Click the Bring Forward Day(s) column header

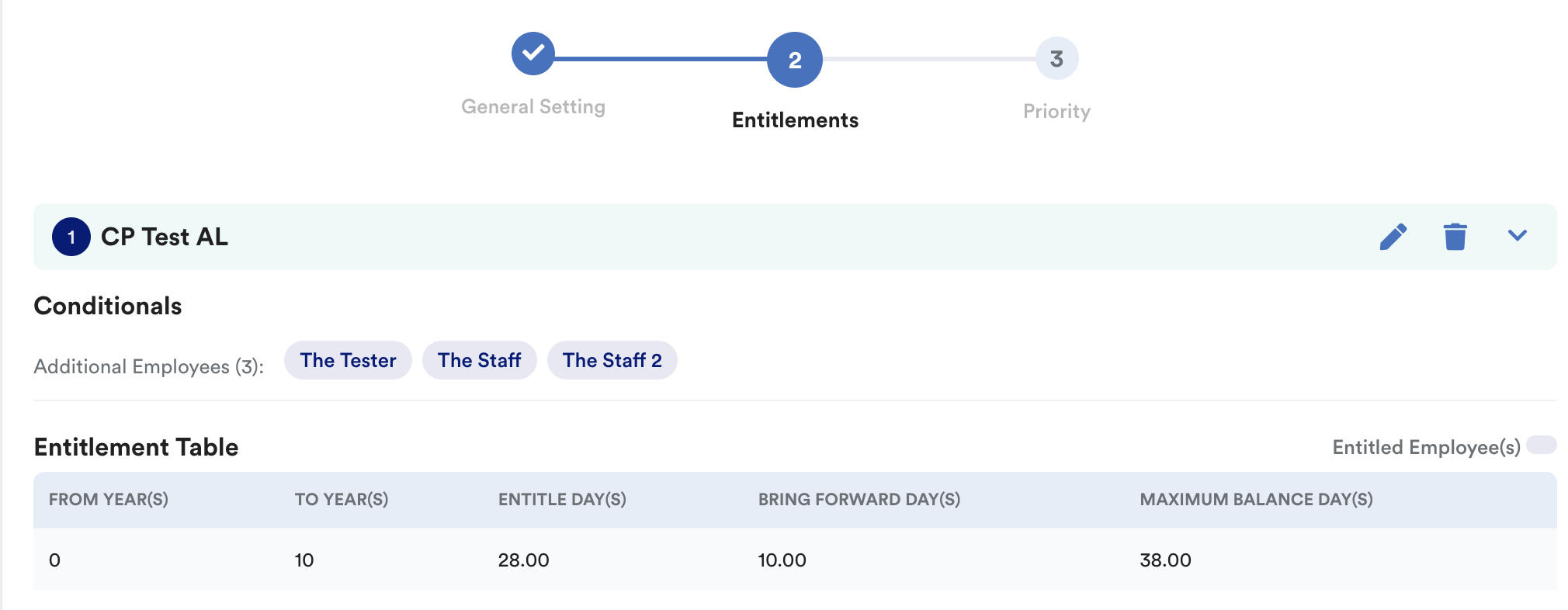coord(859,500)
